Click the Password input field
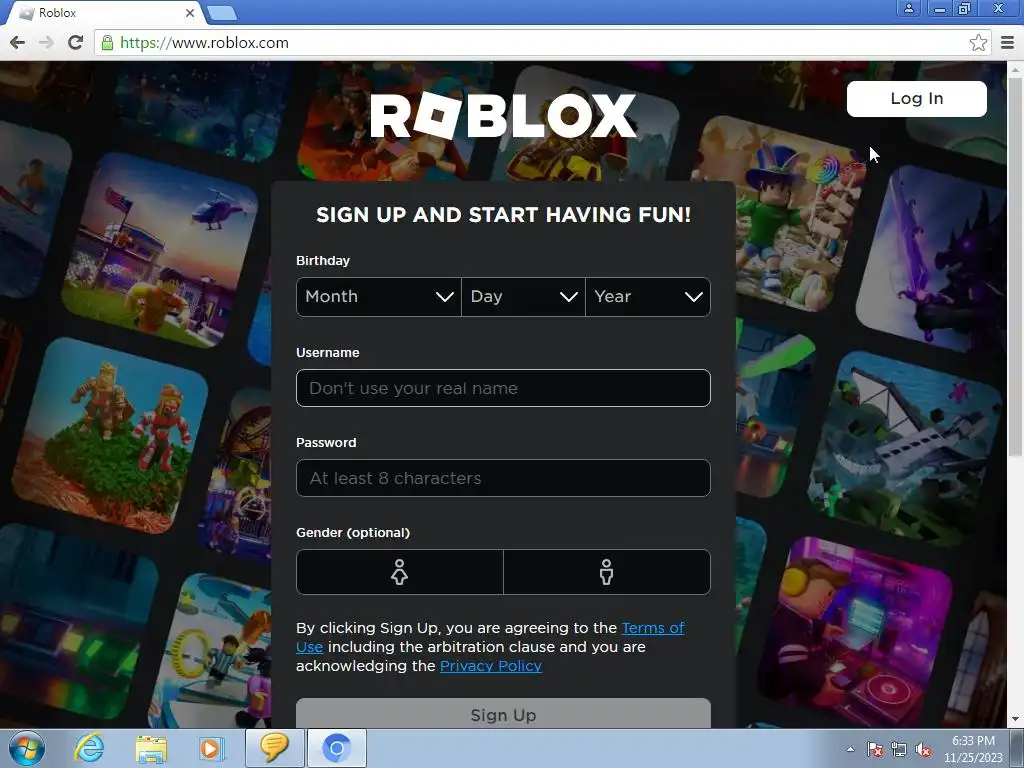Screen dimensions: 1024x768 pyautogui.click(x=503, y=478)
